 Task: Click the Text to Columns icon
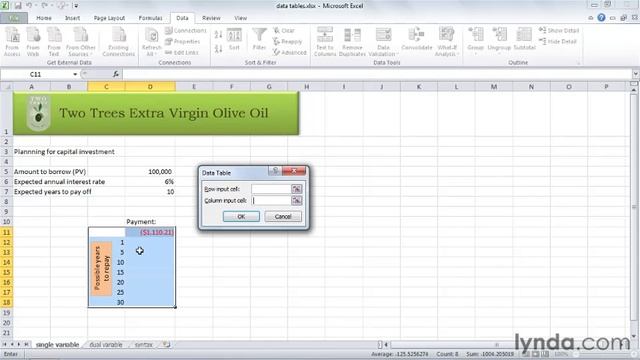coord(325,42)
